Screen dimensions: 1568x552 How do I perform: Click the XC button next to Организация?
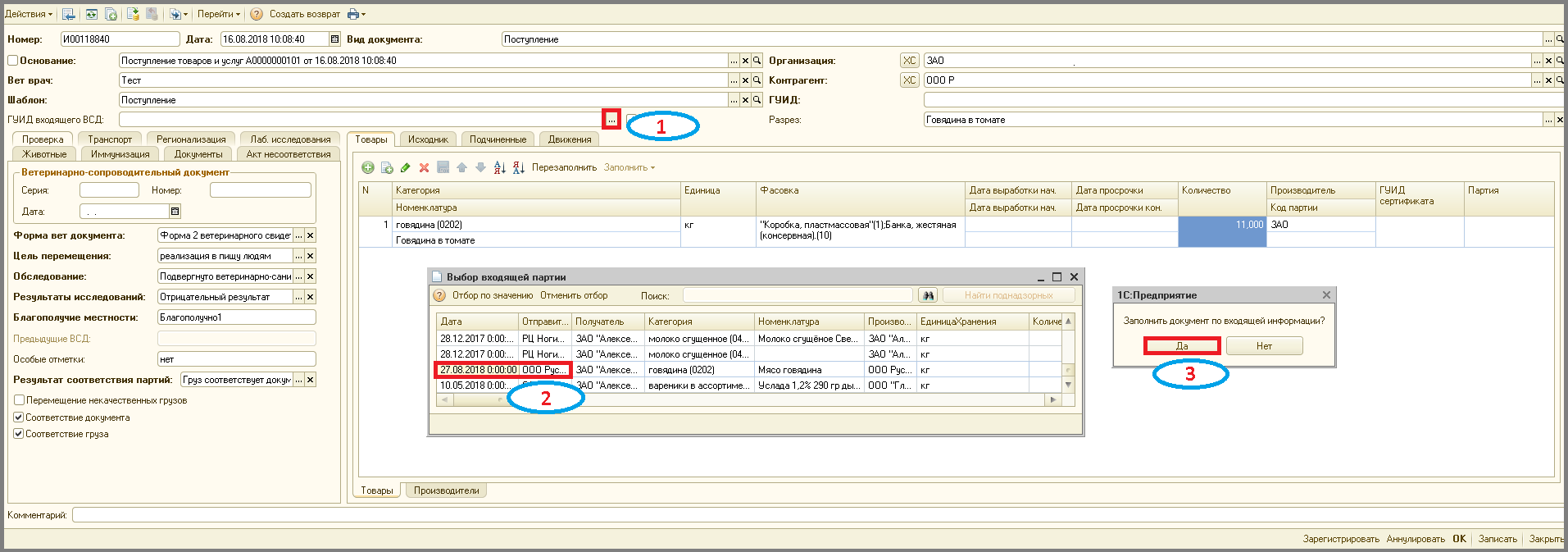click(x=910, y=61)
